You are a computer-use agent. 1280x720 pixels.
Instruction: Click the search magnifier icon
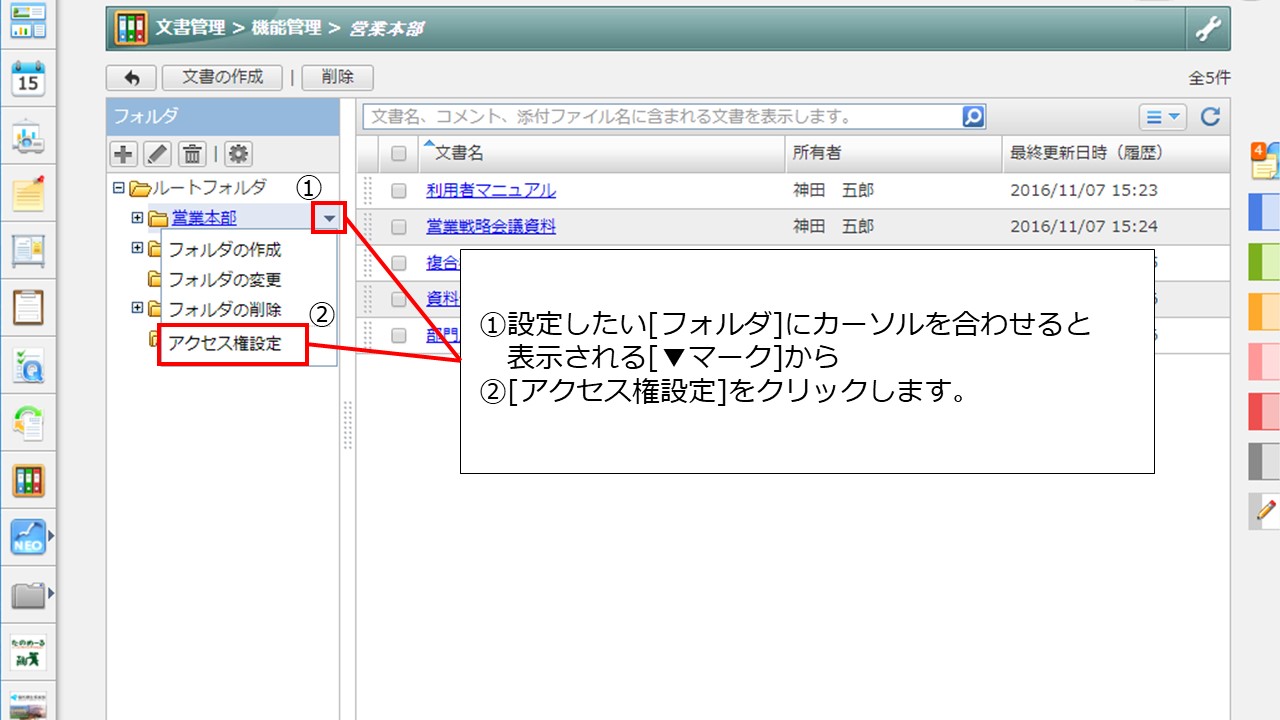coord(973,117)
